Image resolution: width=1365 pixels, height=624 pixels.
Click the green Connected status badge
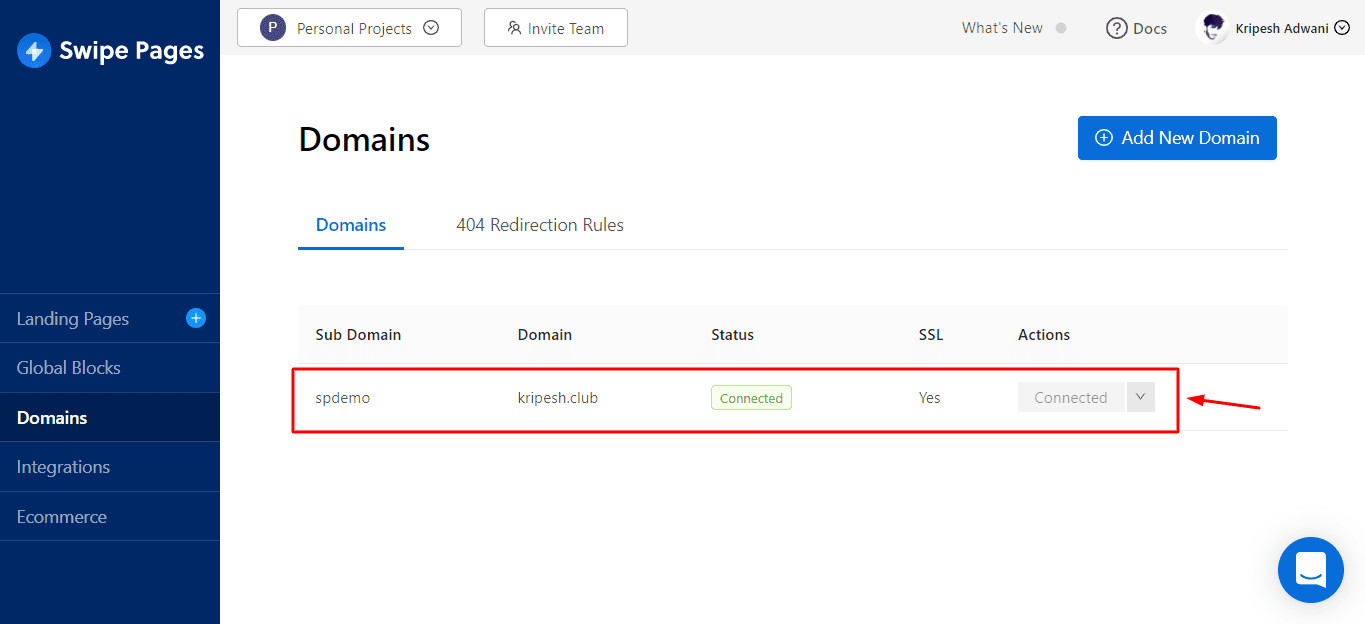751,398
